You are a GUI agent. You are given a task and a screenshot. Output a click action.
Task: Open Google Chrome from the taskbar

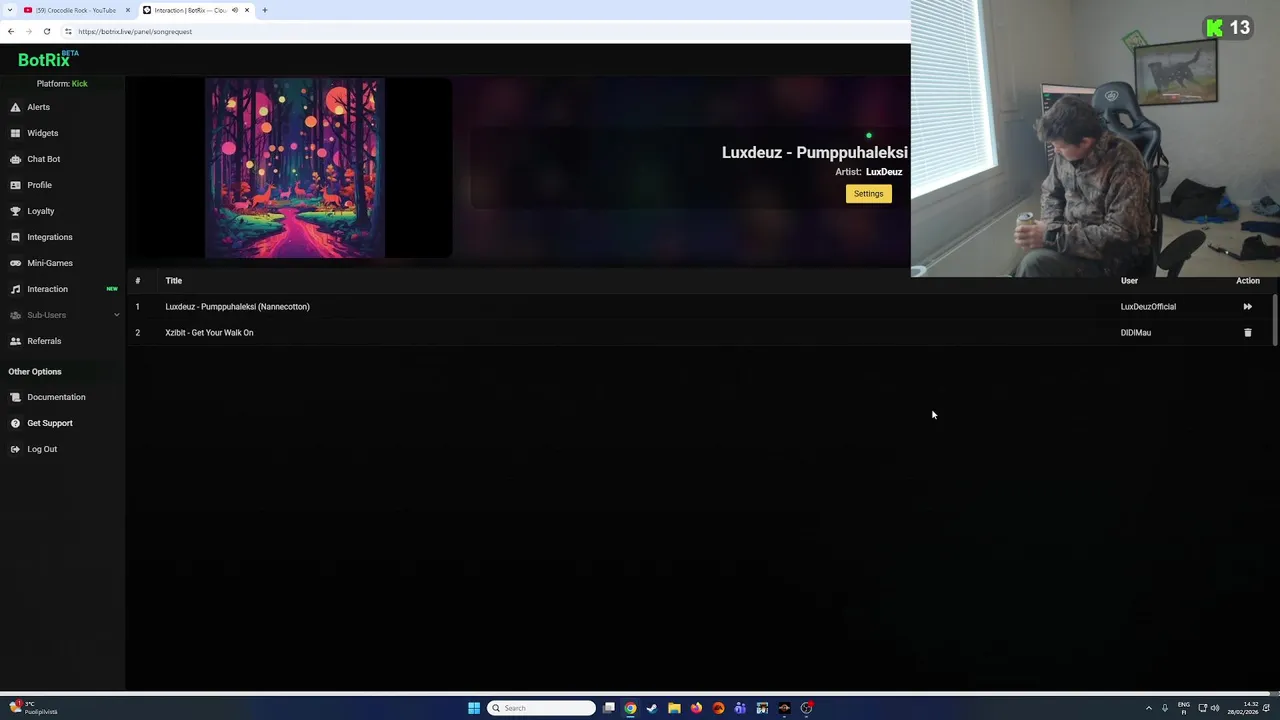630,708
